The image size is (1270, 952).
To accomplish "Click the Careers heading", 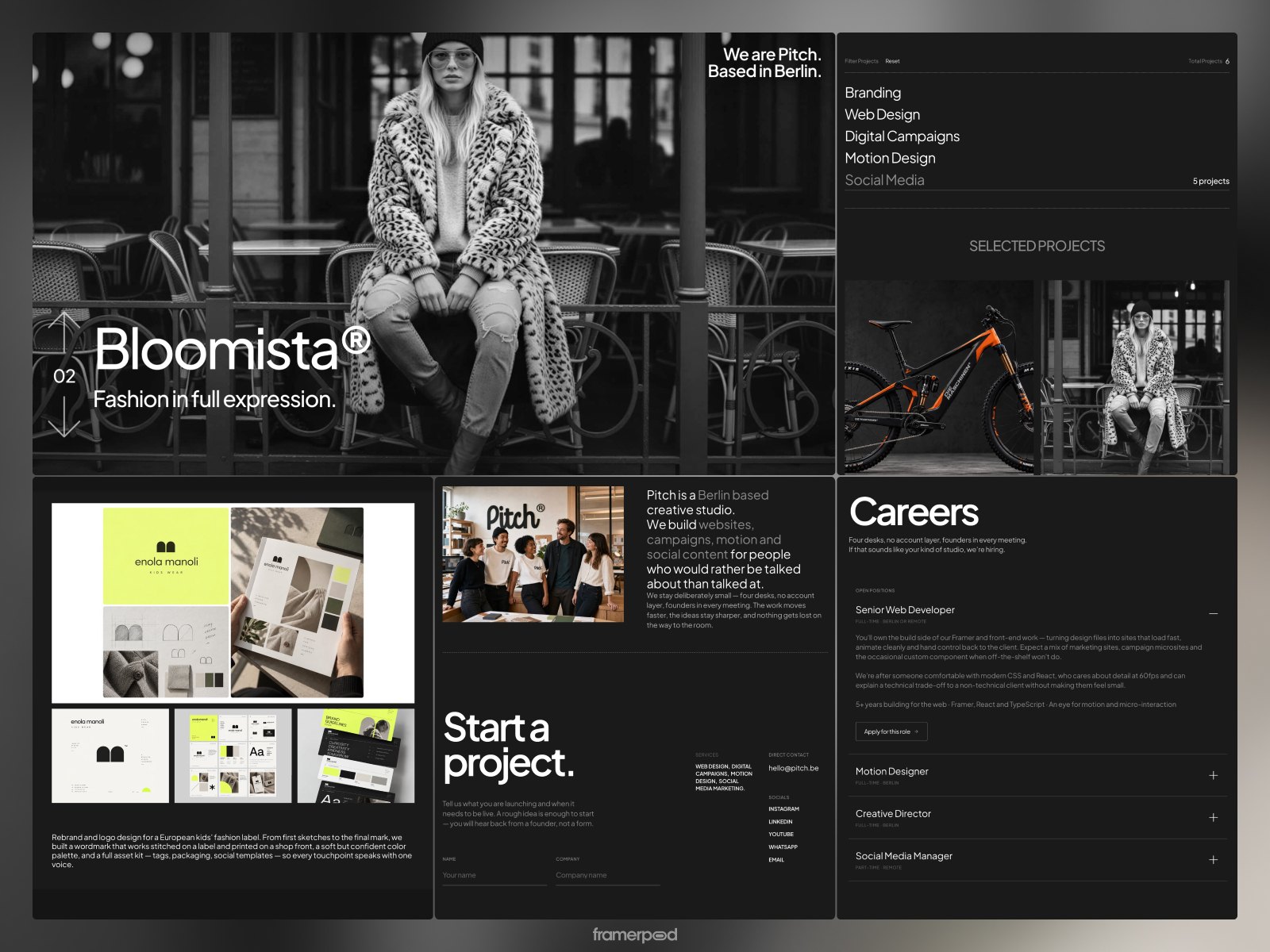I will coord(914,512).
